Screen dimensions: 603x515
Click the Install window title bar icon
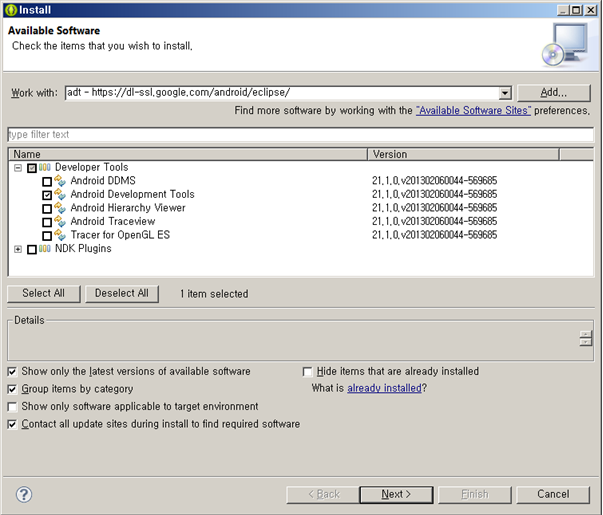11,10
